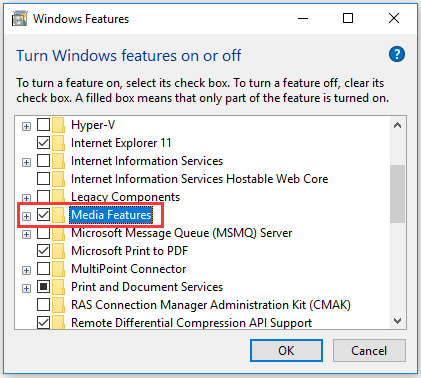Select the Hyper-V folder icon
This screenshot has height=378, width=421.
[x=59, y=125]
